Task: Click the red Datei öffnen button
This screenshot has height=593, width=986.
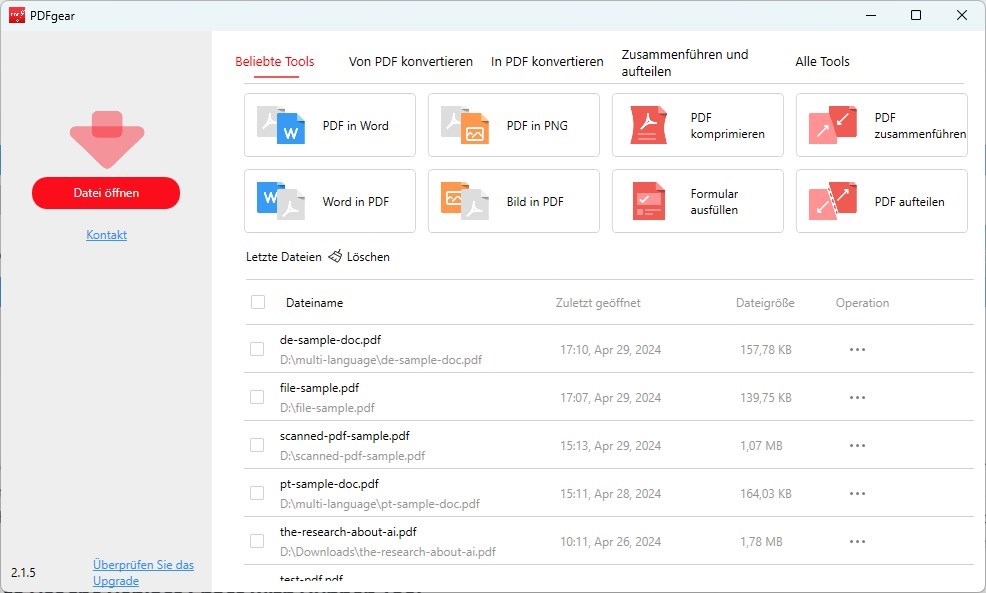Action: [106, 192]
